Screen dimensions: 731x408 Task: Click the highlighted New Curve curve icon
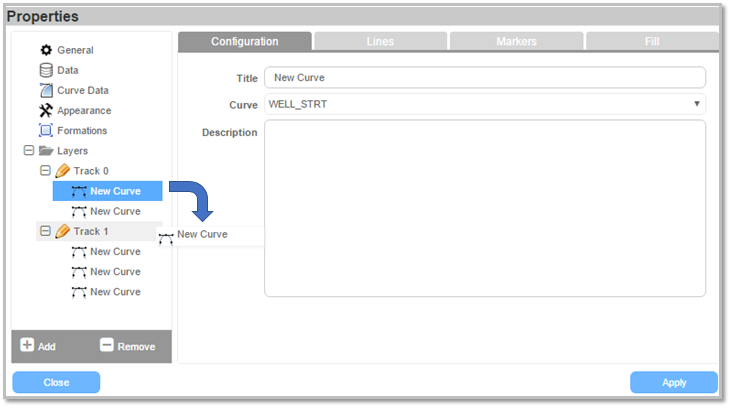click(x=79, y=191)
